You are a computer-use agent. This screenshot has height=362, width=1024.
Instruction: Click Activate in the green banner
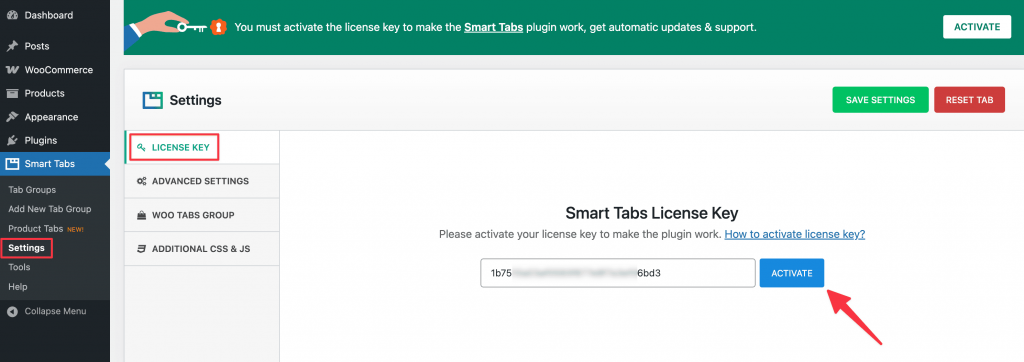[x=977, y=27]
